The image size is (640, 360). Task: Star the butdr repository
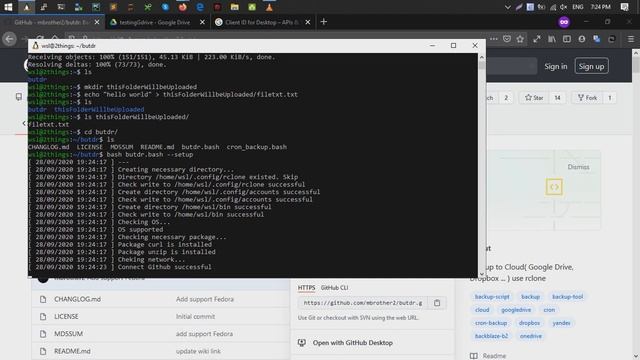click(534, 98)
